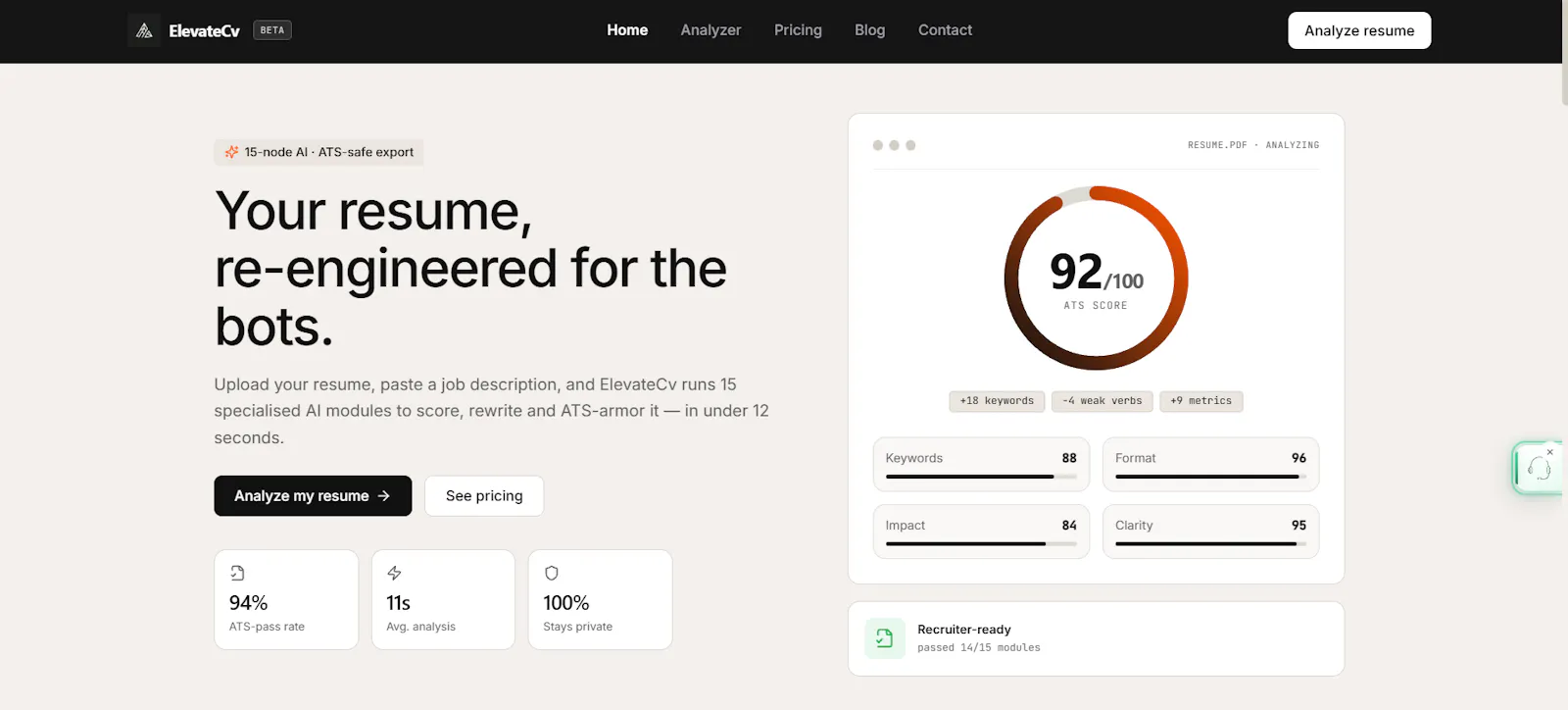The height and width of the screenshot is (710, 1568).
Task: Click the shield icon above 100%
Action: coord(551,573)
